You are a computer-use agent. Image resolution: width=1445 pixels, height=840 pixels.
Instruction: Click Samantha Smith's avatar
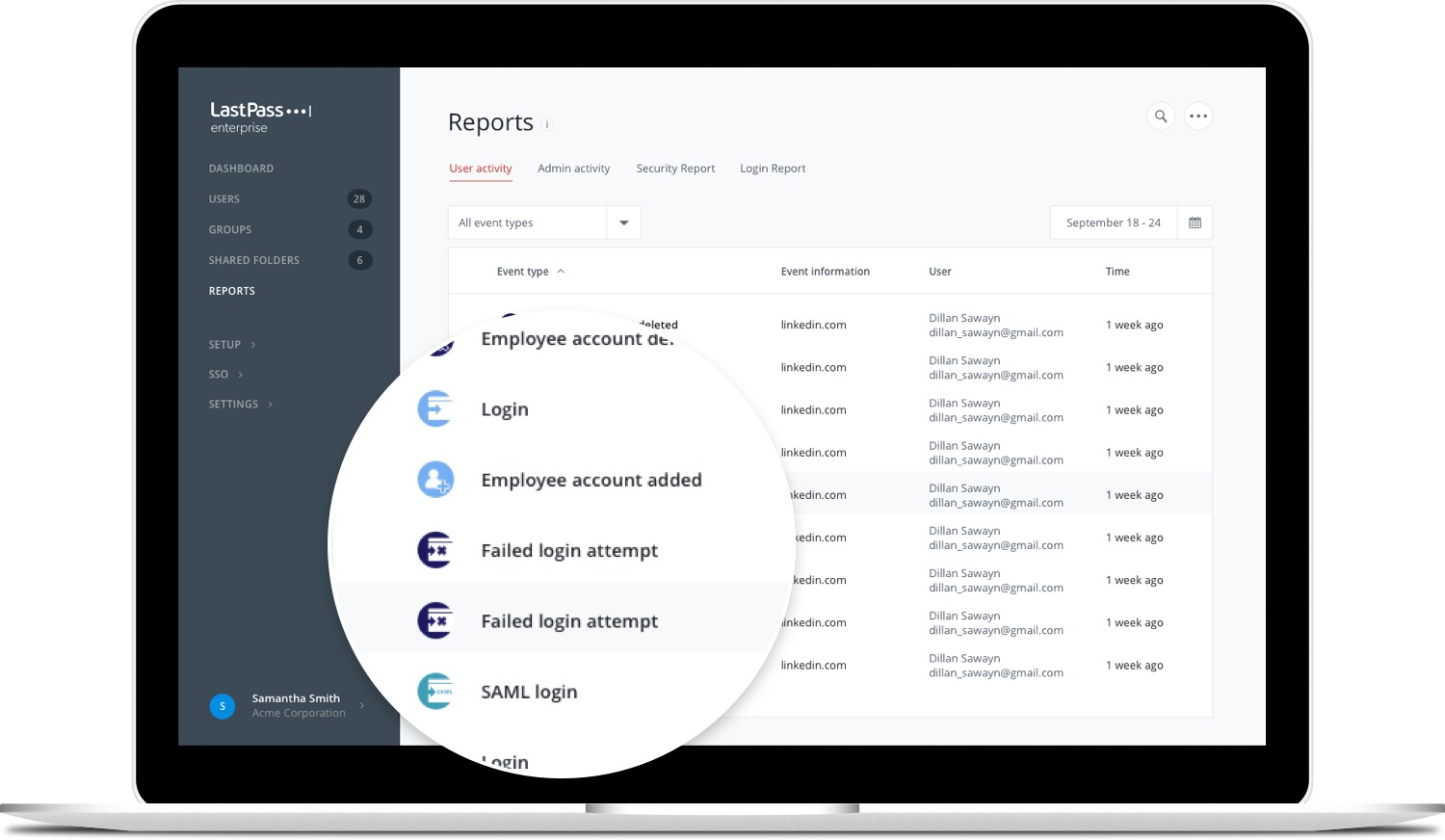click(223, 706)
